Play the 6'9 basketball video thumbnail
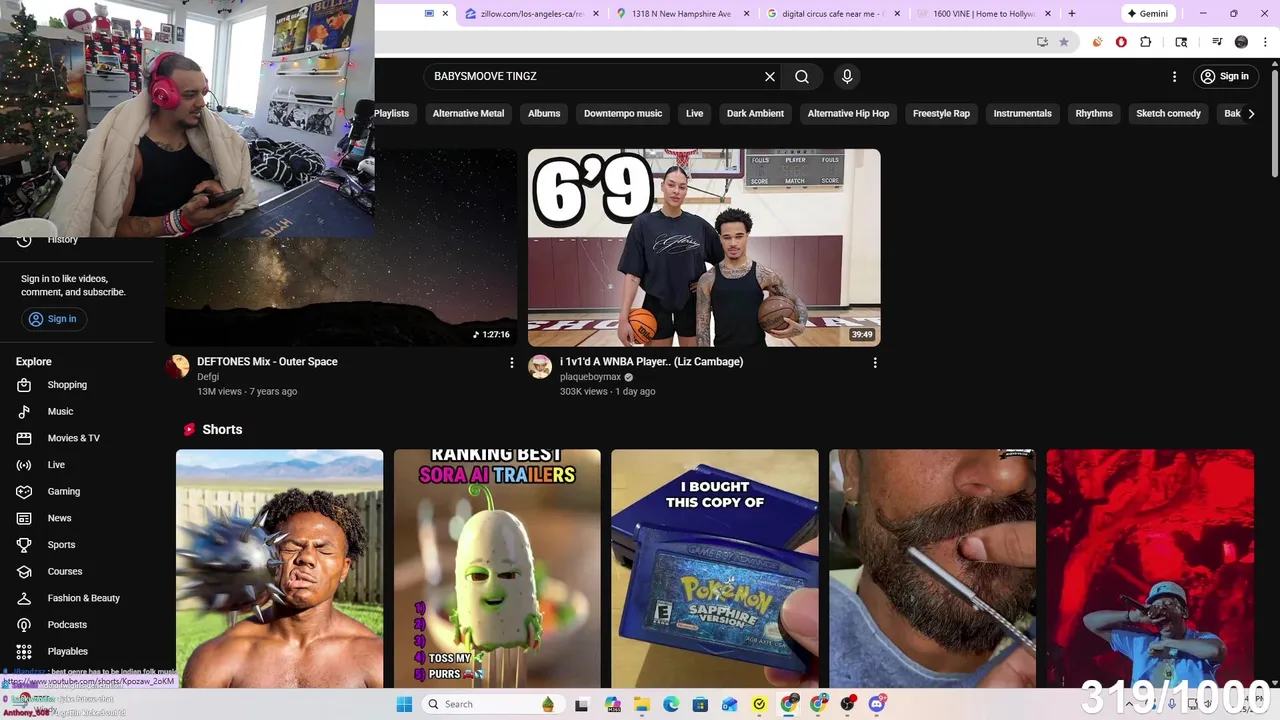Image resolution: width=1280 pixels, height=720 pixels. coord(704,248)
